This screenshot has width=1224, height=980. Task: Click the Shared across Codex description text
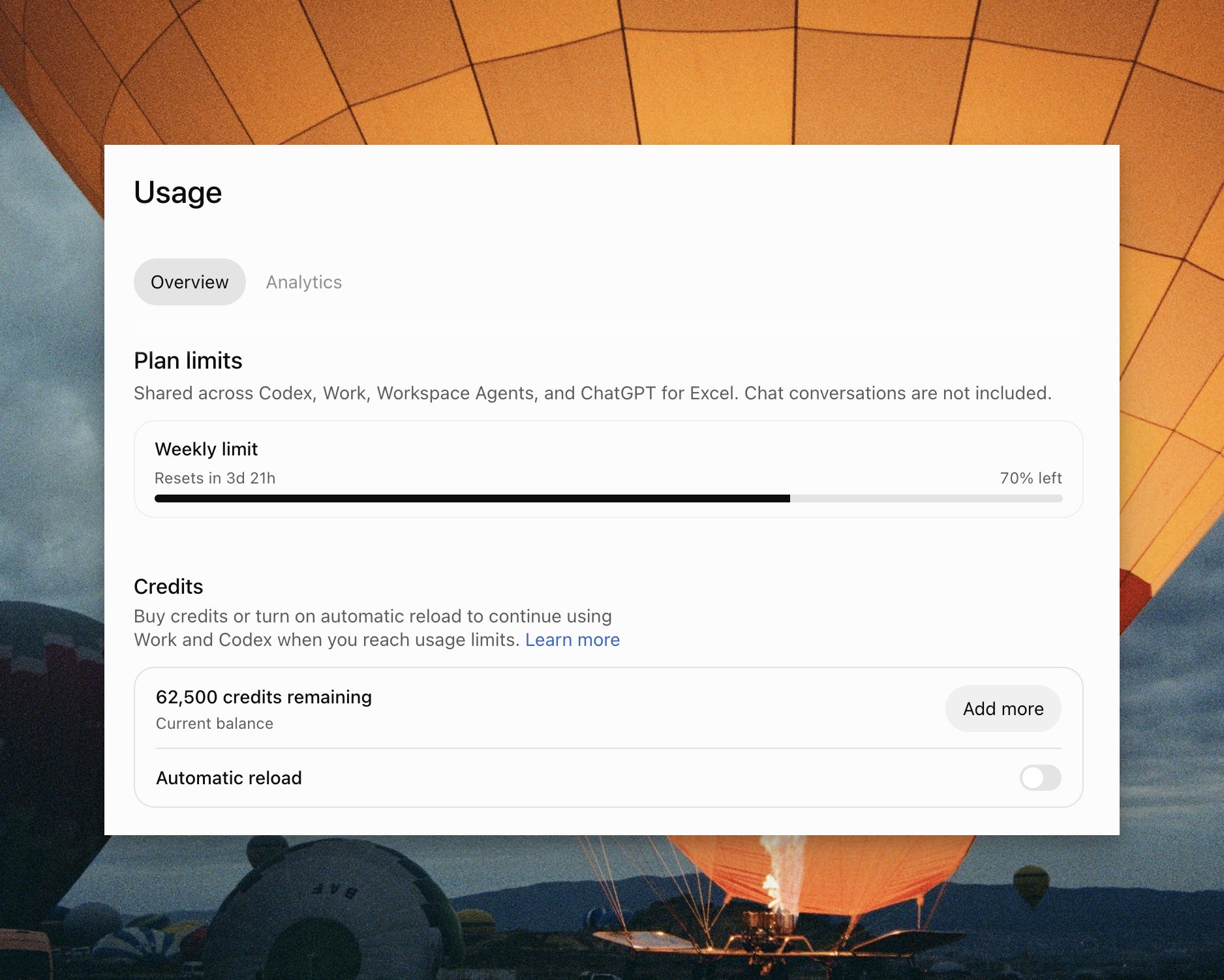592,393
